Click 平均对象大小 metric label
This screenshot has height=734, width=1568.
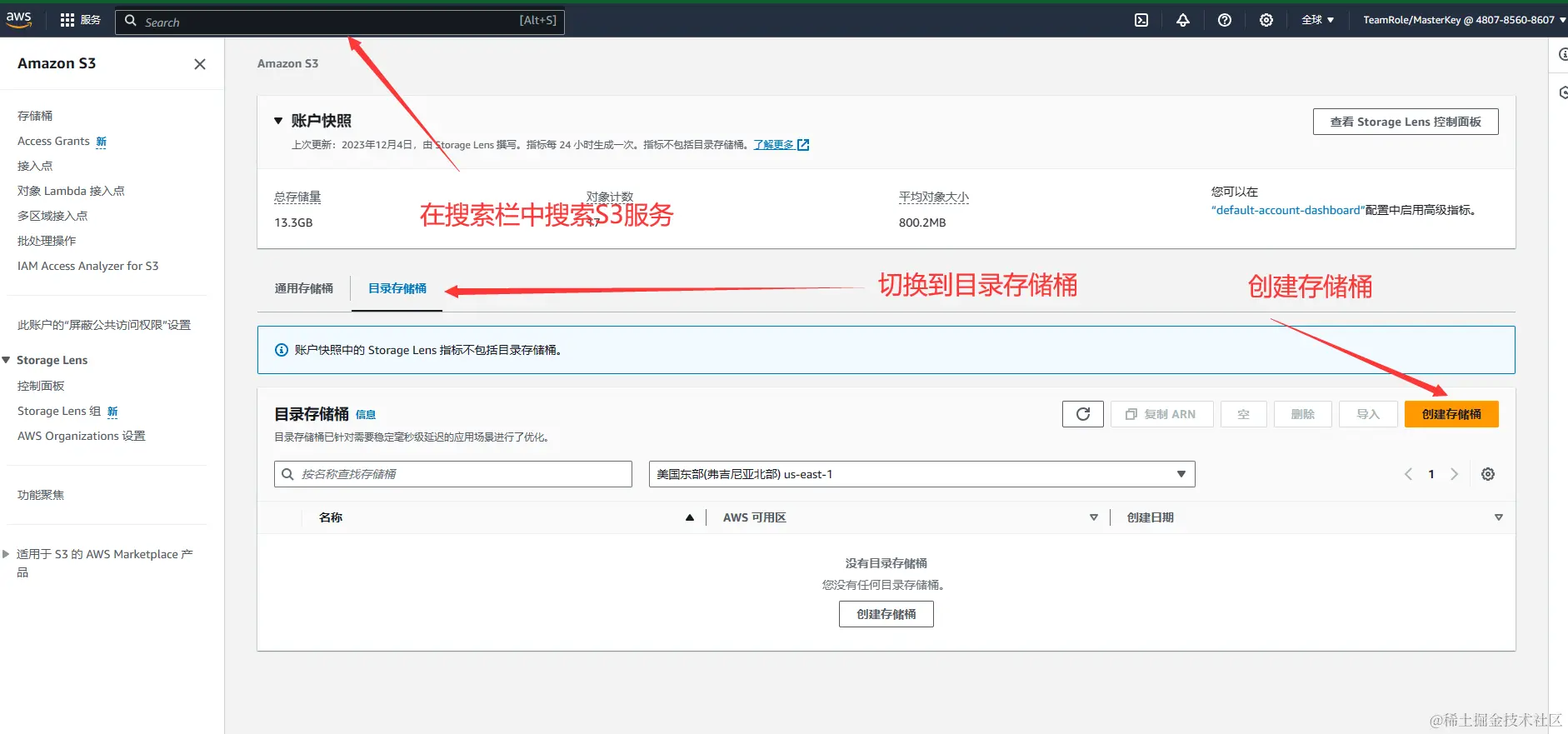pyautogui.click(x=934, y=197)
